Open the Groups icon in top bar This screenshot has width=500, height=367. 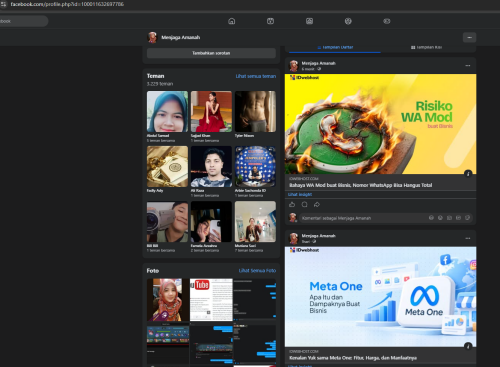(348, 21)
